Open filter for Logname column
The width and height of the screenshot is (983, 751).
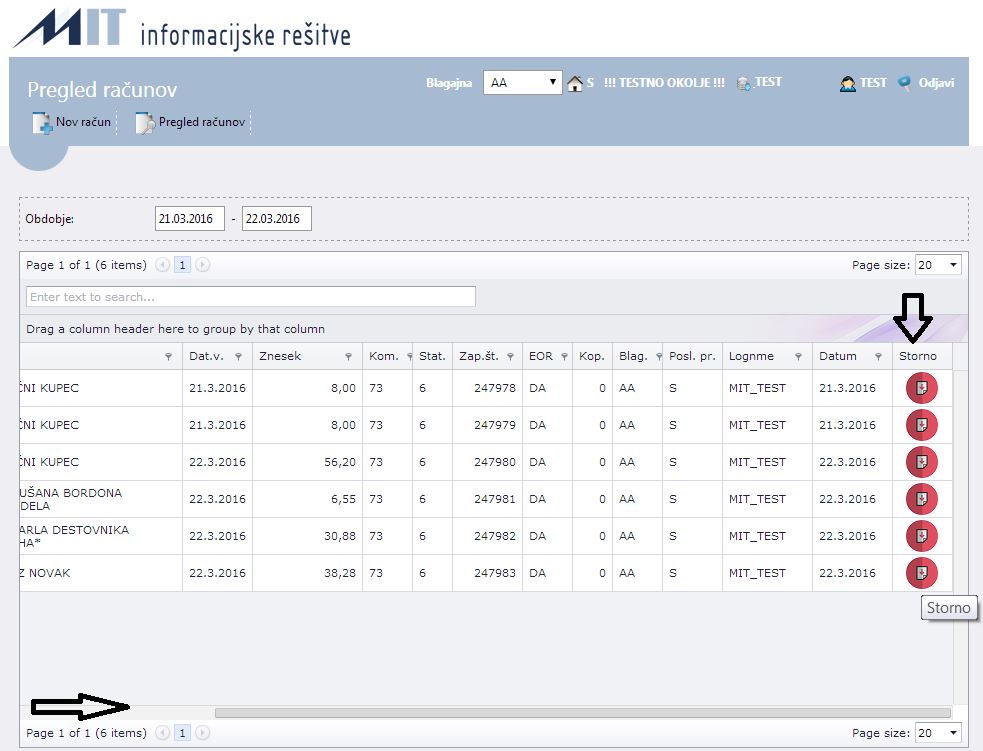(798, 356)
